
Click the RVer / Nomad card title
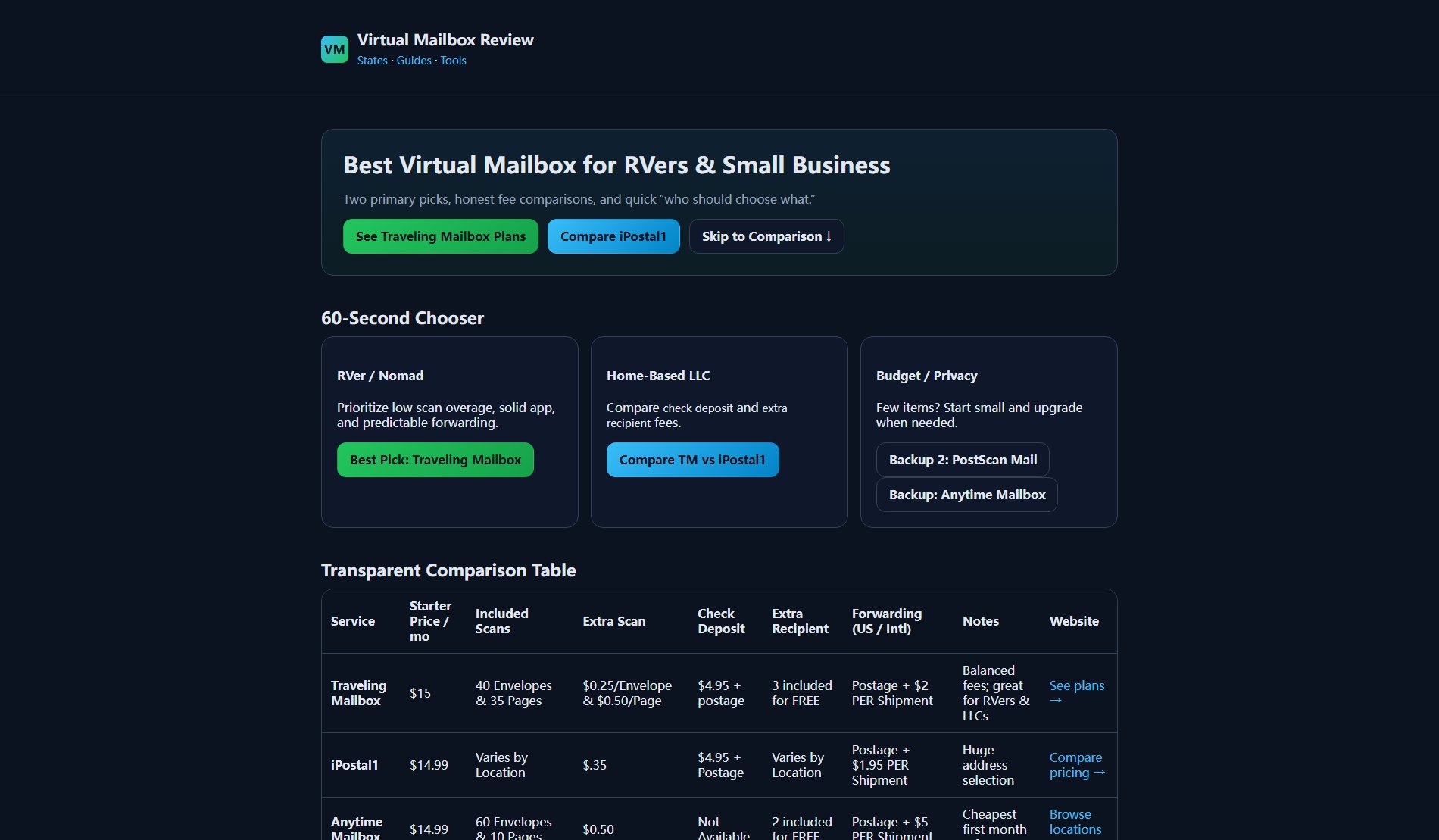click(380, 376)
